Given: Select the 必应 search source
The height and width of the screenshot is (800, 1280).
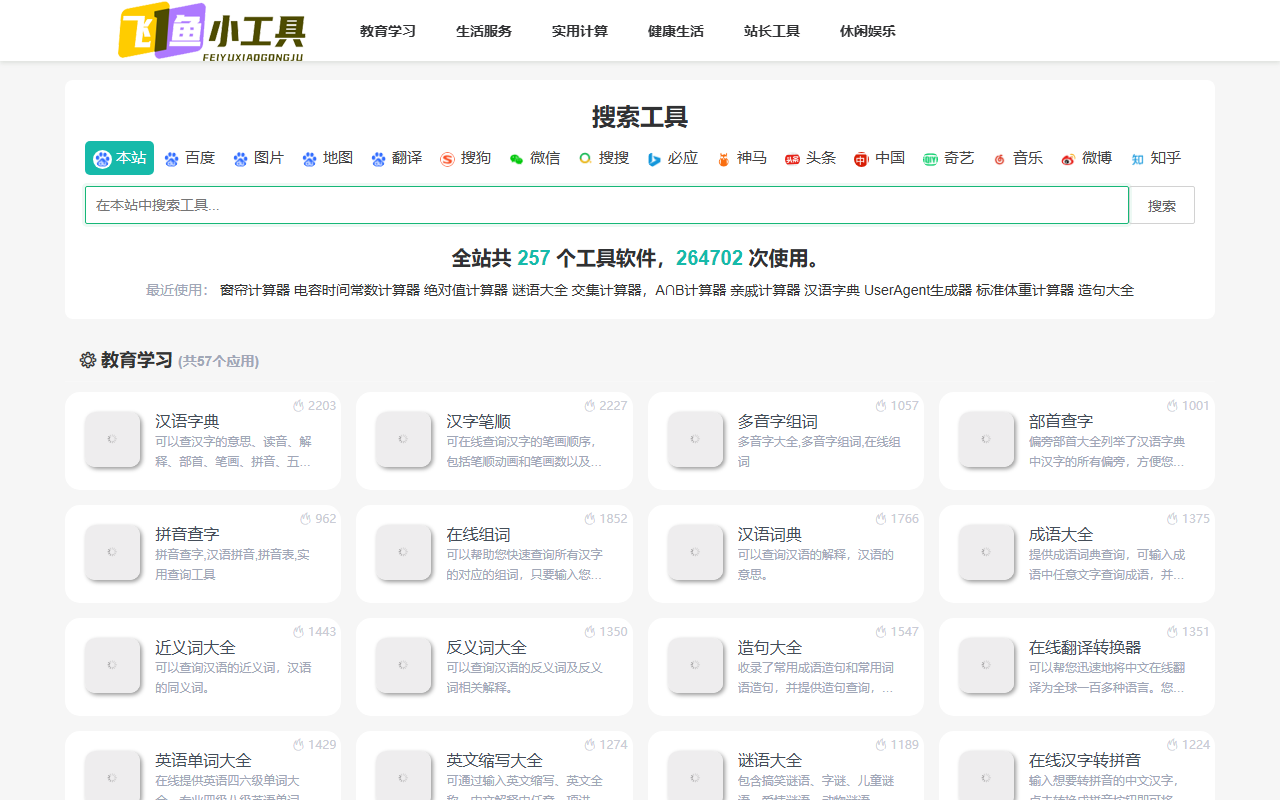Looking at the screenshot, I should (672, 158).
